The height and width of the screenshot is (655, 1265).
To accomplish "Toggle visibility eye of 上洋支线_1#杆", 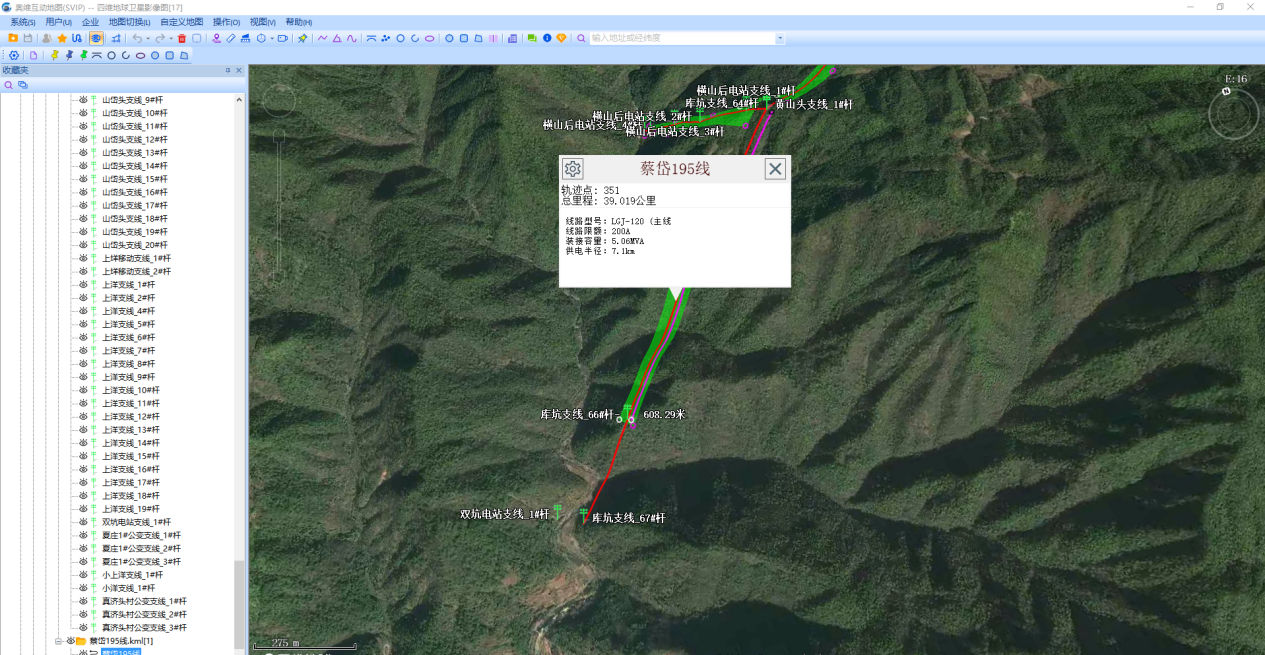I will [84, 285].
